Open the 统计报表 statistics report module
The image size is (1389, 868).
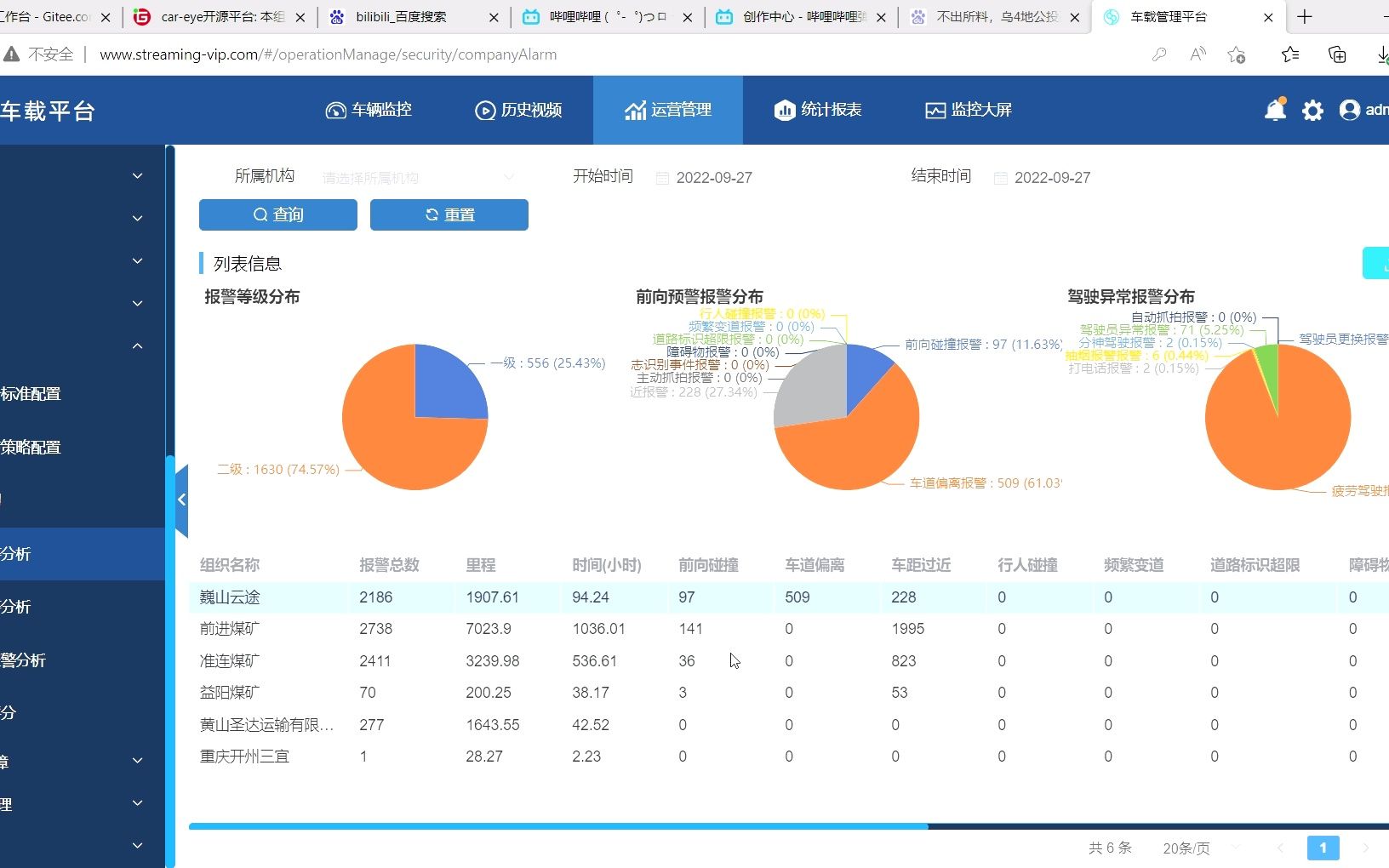[818, 110]
